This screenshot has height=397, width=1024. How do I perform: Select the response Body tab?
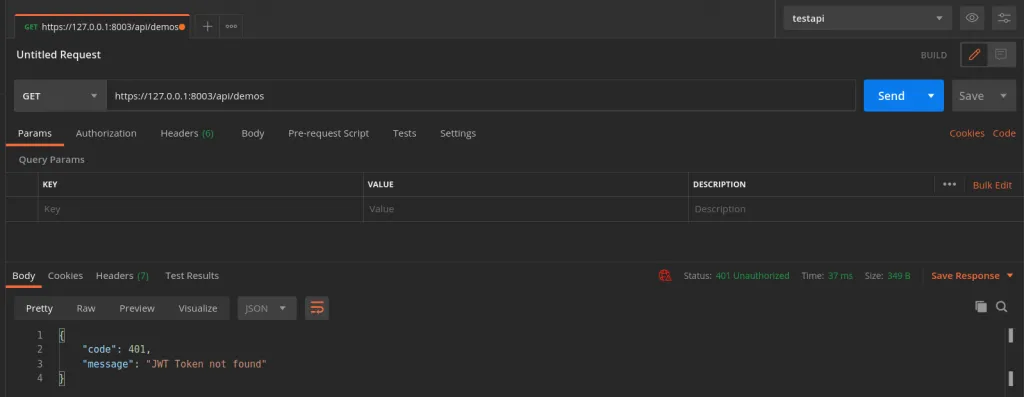(x=24, y=276)
